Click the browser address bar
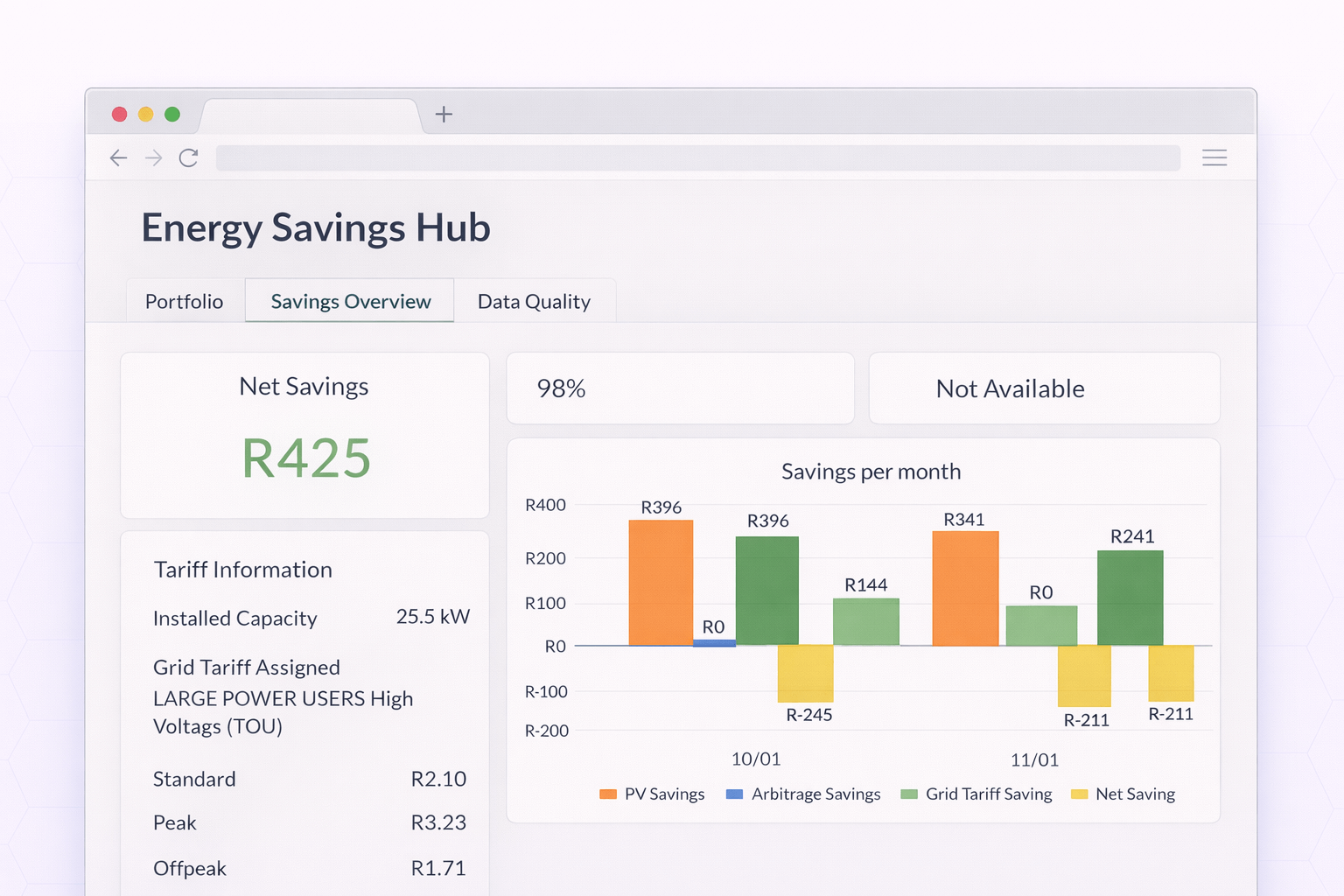The image size is (1344, 896). click(697, 157)
